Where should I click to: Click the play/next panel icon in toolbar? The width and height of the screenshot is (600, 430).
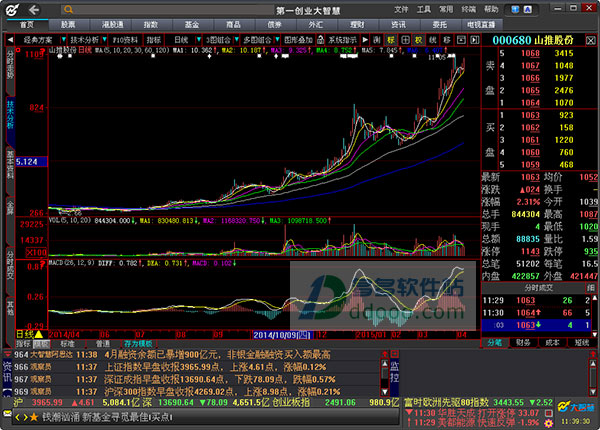[474, 40]
